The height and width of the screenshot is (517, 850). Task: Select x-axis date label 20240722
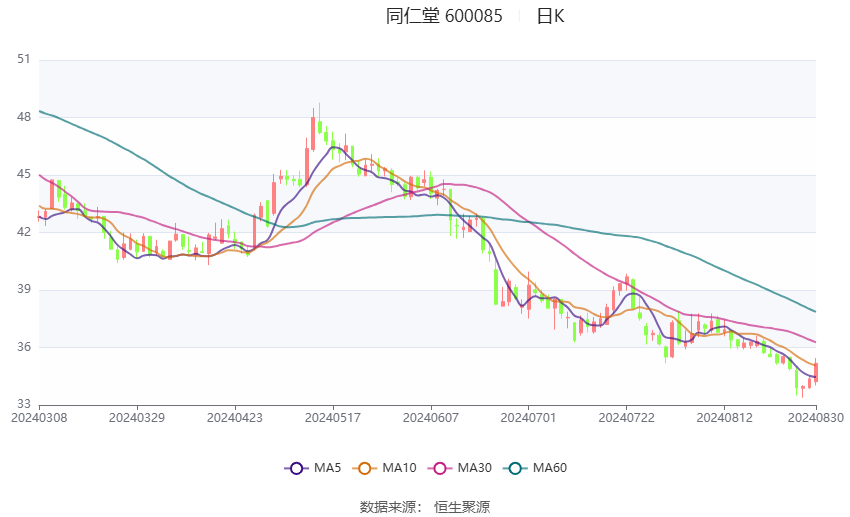(626, 418)
